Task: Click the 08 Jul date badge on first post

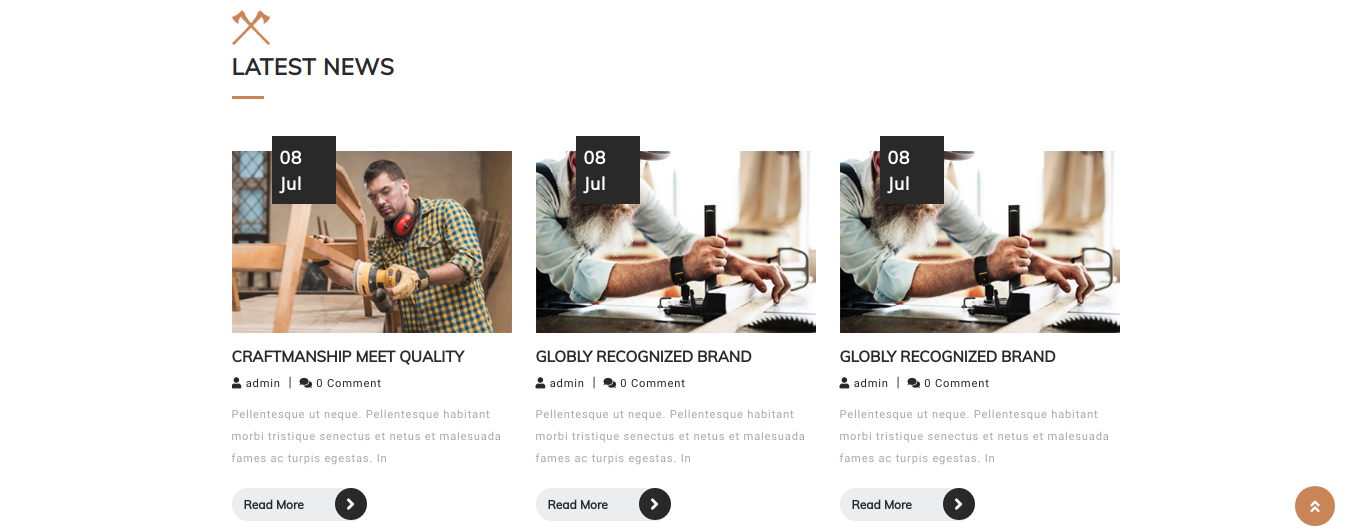Action: pyautogui.click(x=304, y=170)
